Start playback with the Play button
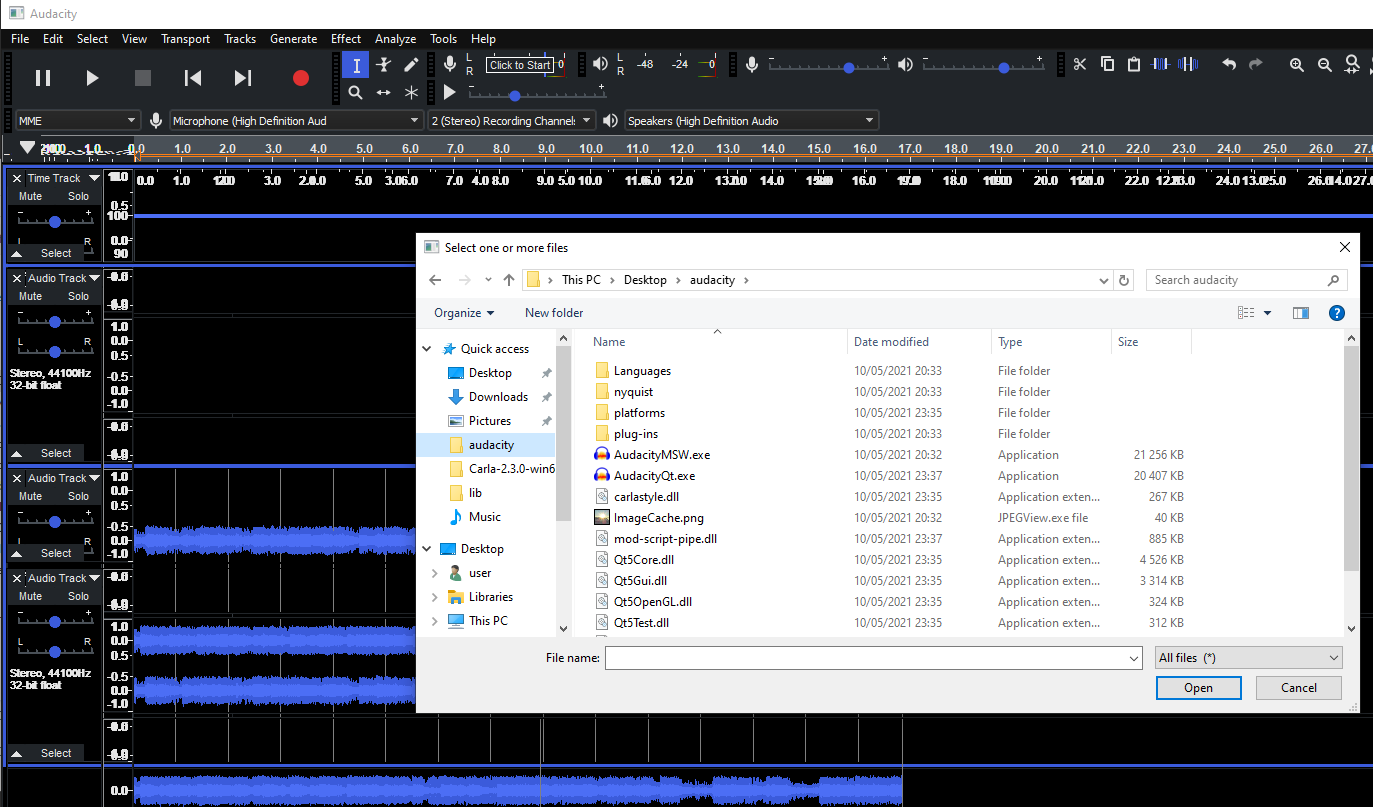 [x=92, y=77]
